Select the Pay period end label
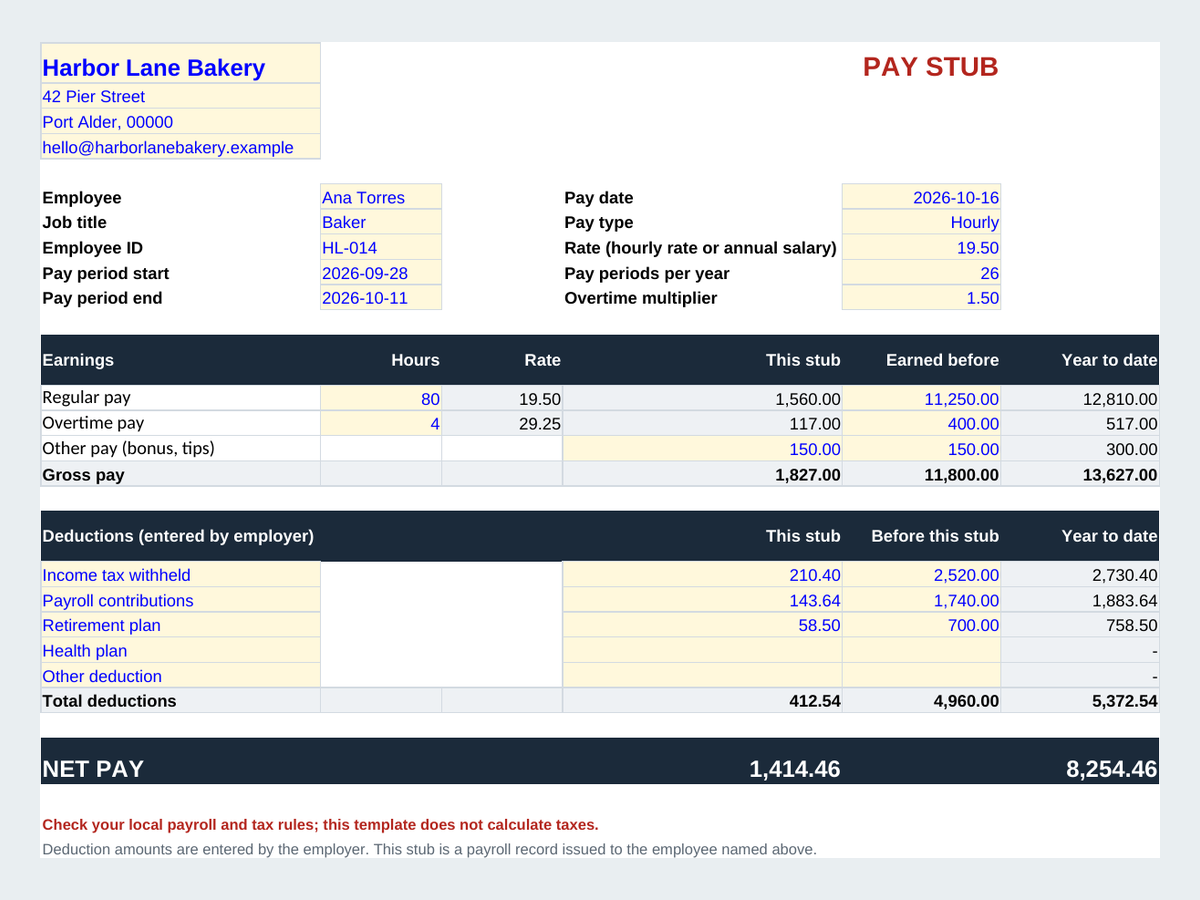This screenshot has height=900, width=1200. 102,298
